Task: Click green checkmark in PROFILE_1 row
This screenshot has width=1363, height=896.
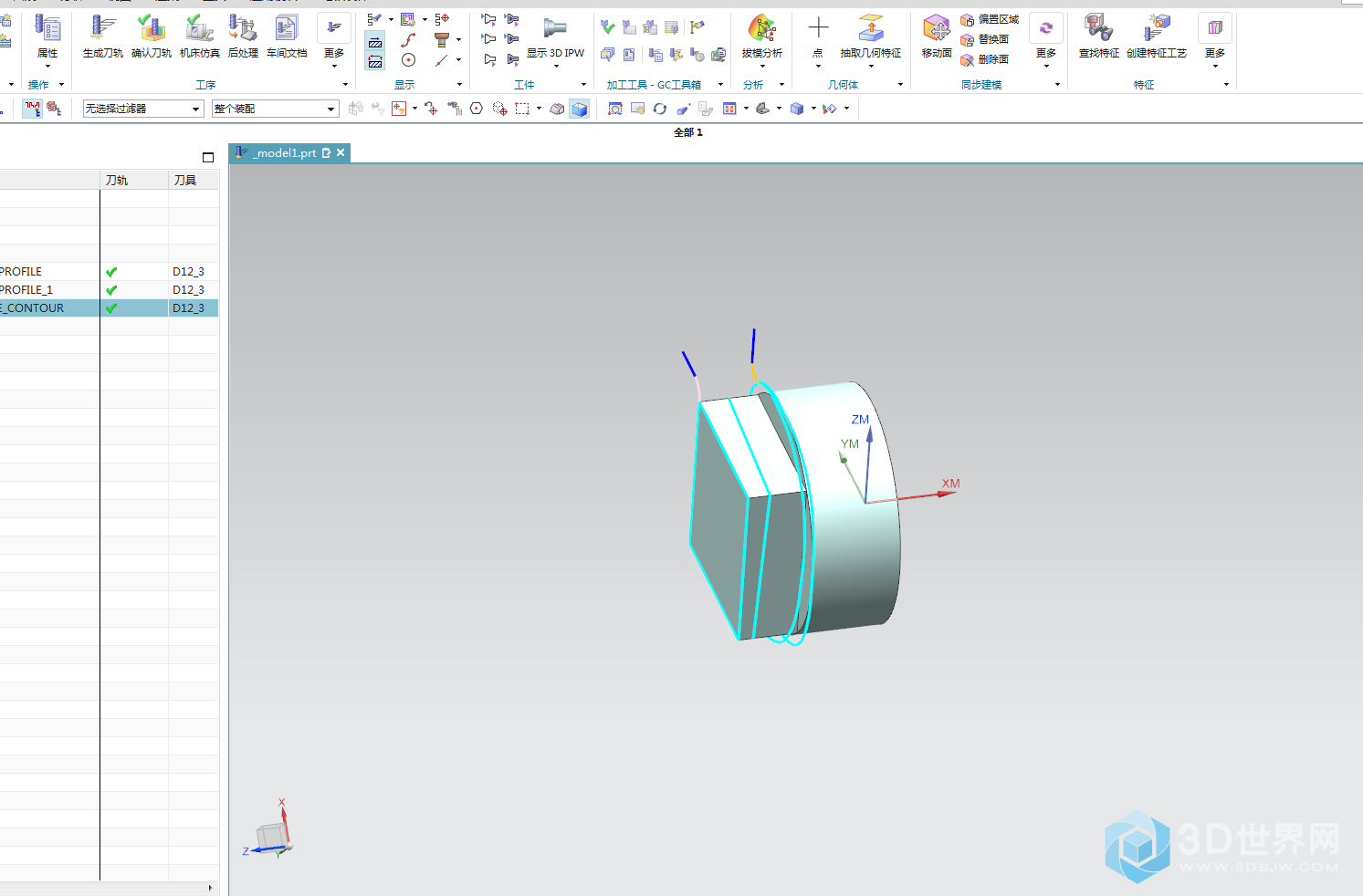Action: point(111,290)
